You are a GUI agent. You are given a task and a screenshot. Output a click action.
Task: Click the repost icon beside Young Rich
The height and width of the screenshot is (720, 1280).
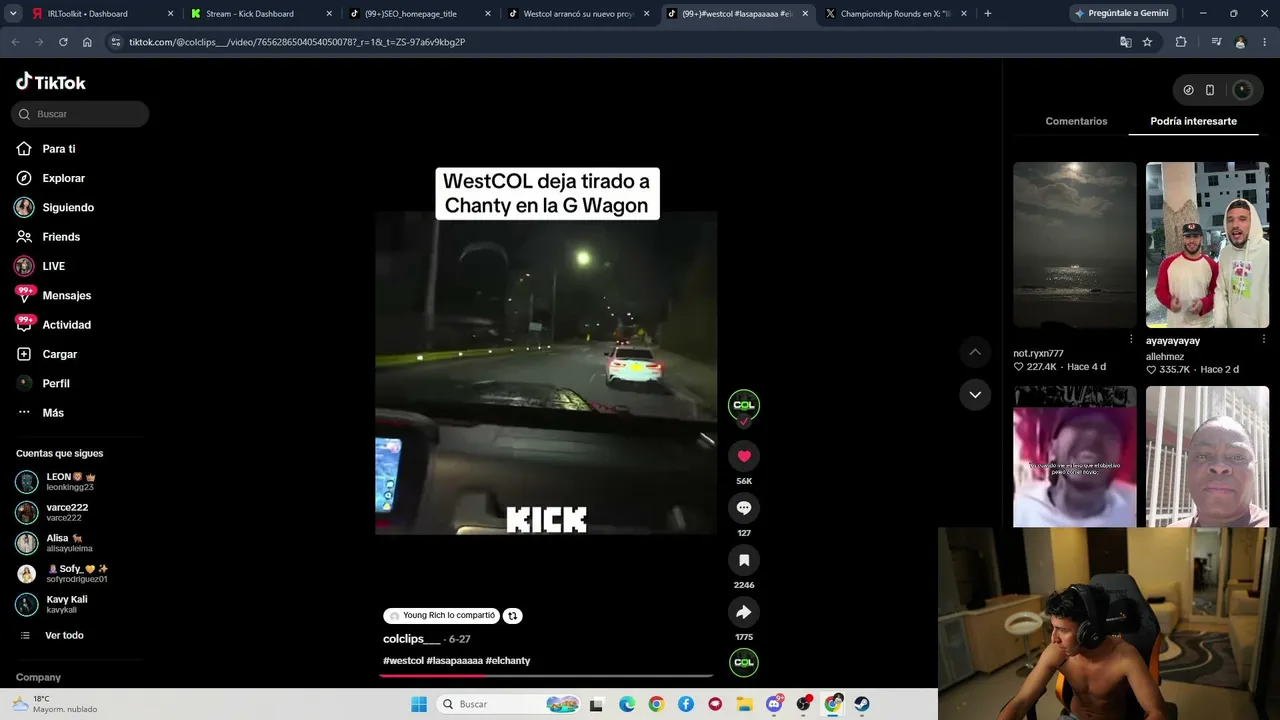(512, 616)
